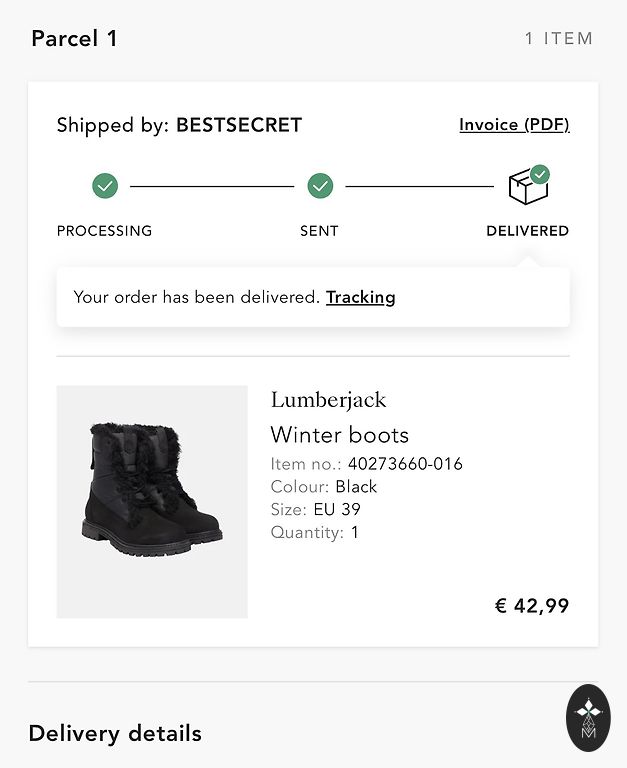Click the Parcel 1 heading
The height and width of the screenshot is (768, 627).
[74, 39]
